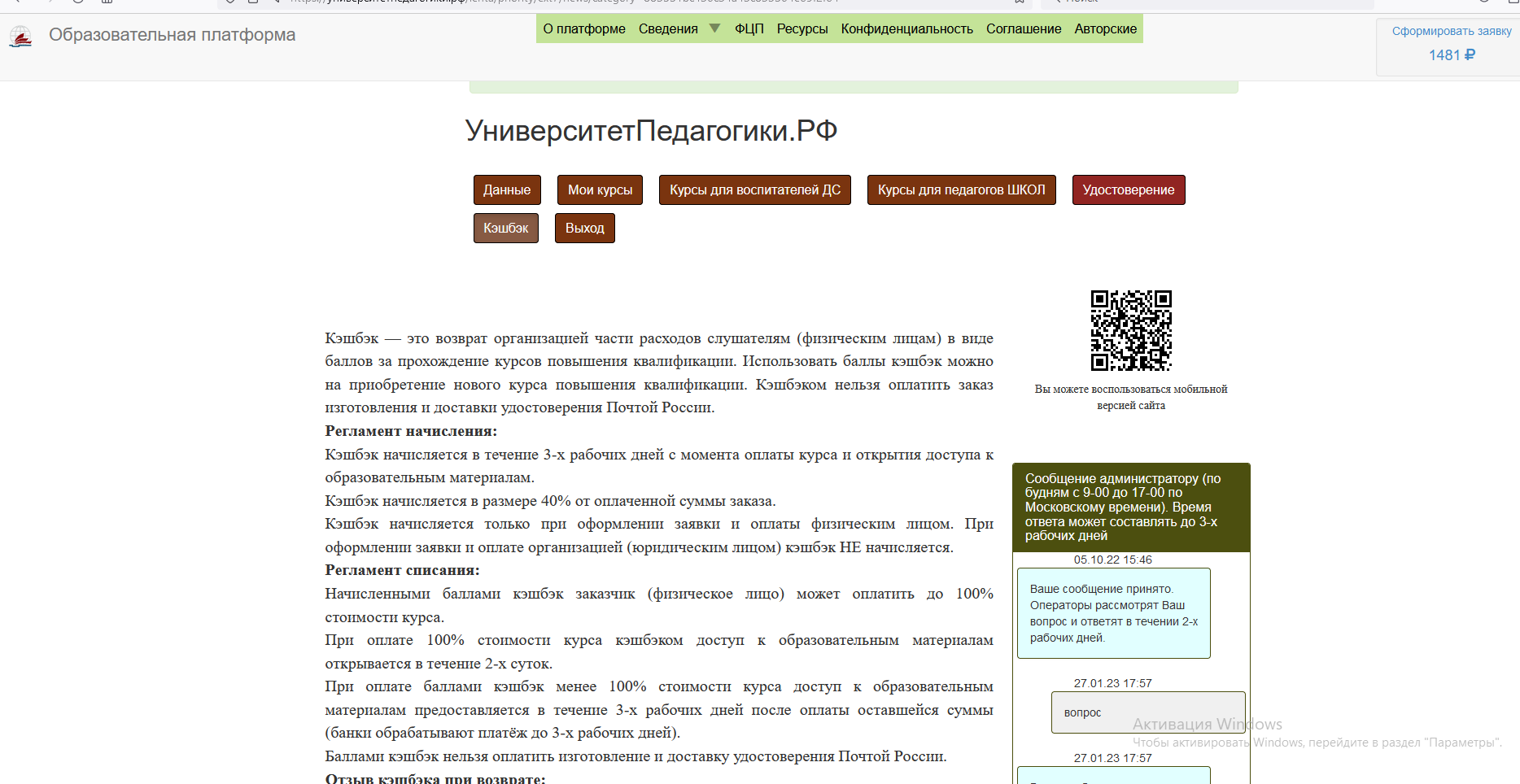The width and height of the screenshot is (1520, 784).
Task: Click the red Удостоверение button
Action: [x=1128, y=189]
